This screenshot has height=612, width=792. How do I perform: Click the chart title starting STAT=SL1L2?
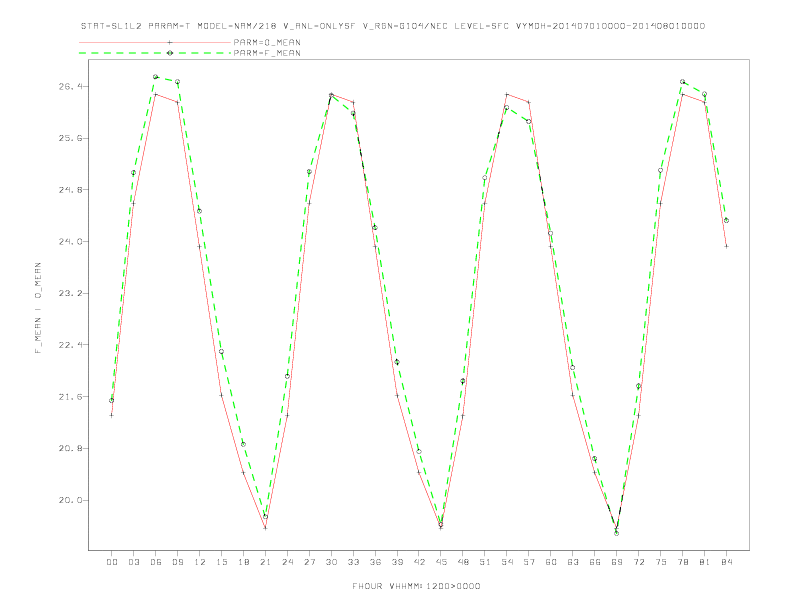pos(392,26)
